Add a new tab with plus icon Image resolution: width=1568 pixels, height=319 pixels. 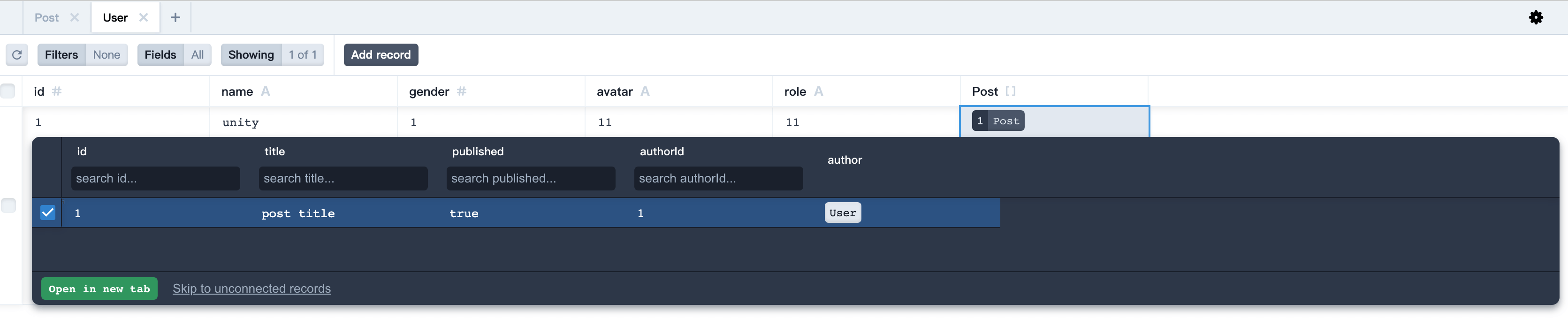pos(175,18)
